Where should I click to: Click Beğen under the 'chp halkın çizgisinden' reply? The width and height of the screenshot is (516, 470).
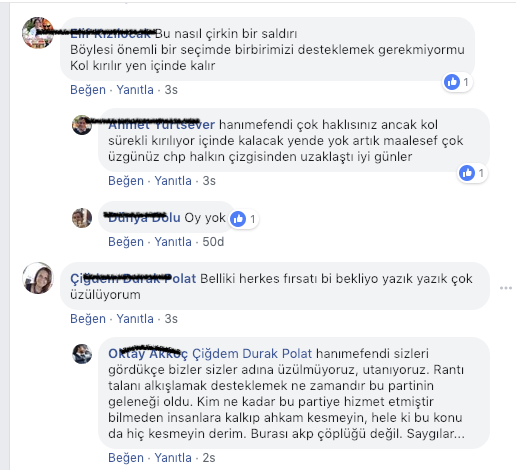[x=126, y=181]
